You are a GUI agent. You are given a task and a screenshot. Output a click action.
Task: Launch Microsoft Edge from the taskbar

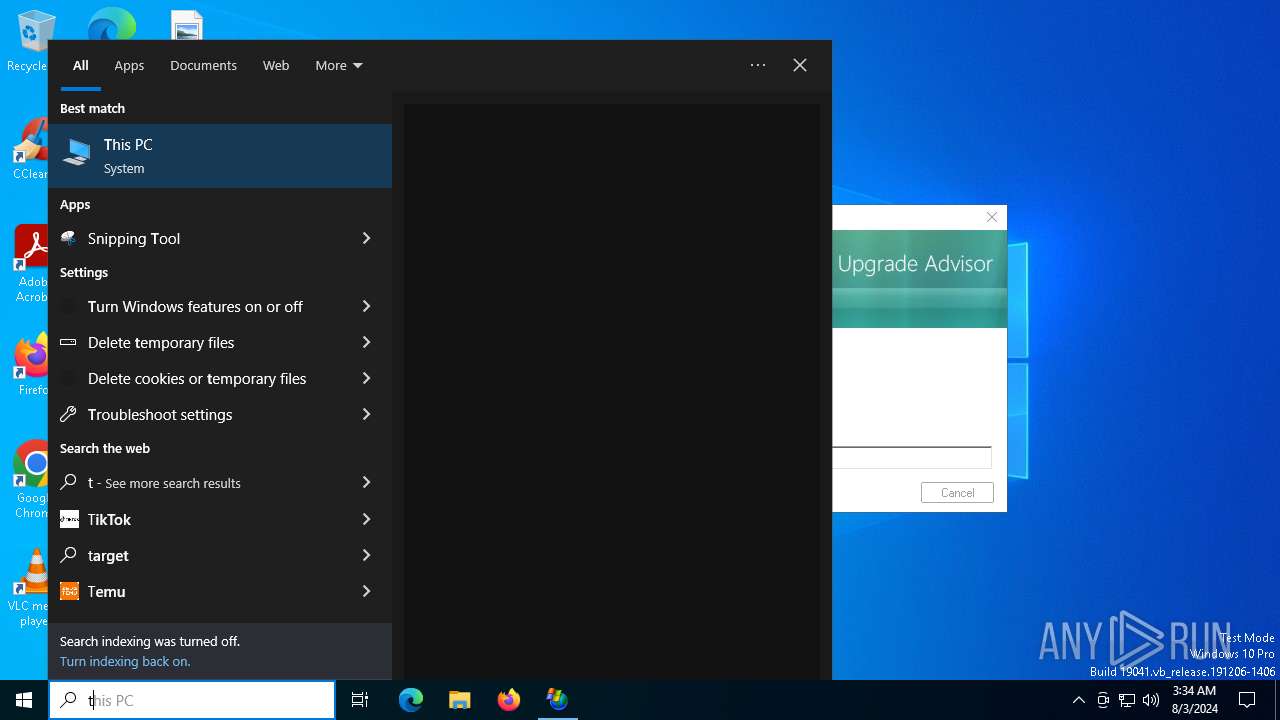pos(411,700)
